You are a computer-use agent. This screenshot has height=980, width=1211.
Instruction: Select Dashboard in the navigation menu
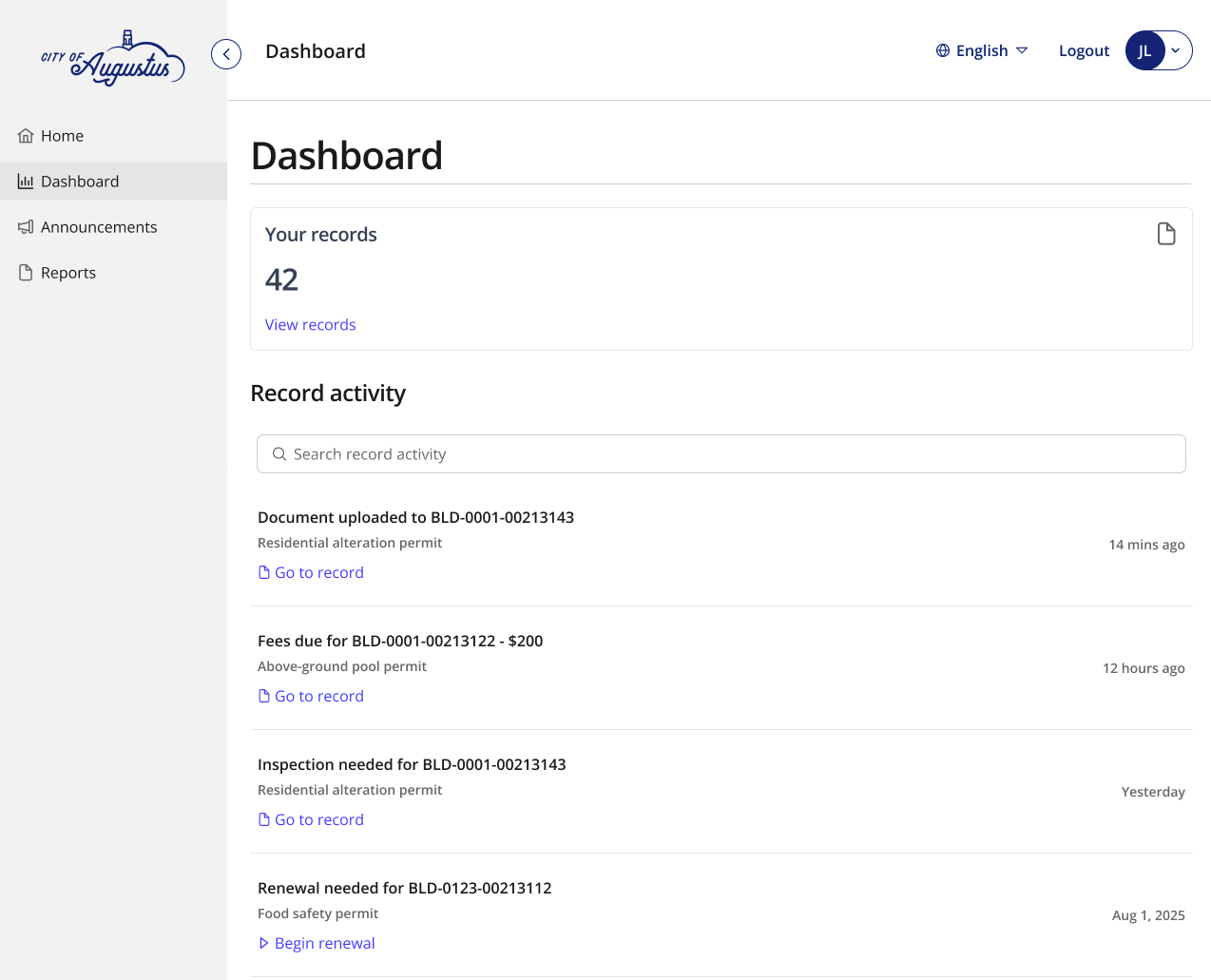pos(80,181)
